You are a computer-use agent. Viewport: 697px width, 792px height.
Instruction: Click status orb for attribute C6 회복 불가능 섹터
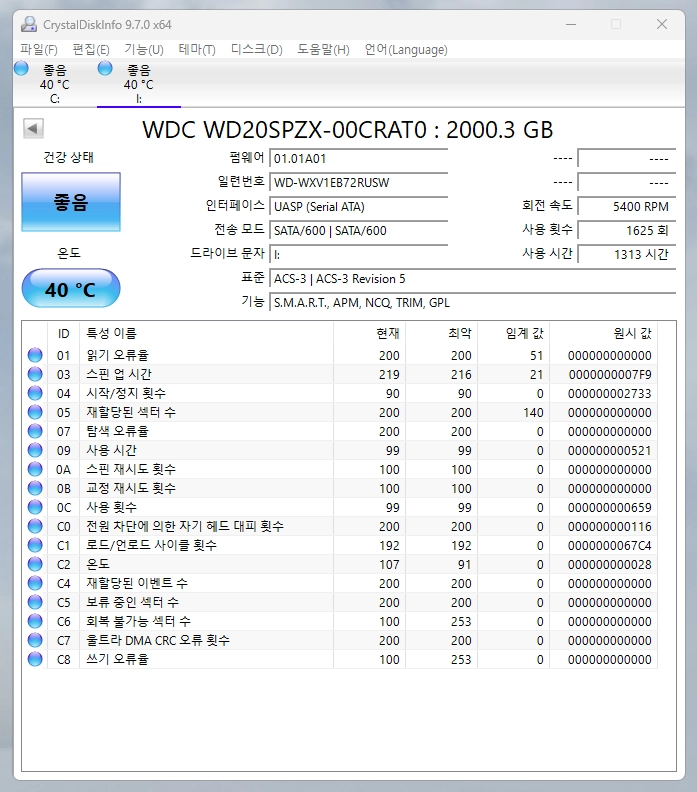click(35, 621)
